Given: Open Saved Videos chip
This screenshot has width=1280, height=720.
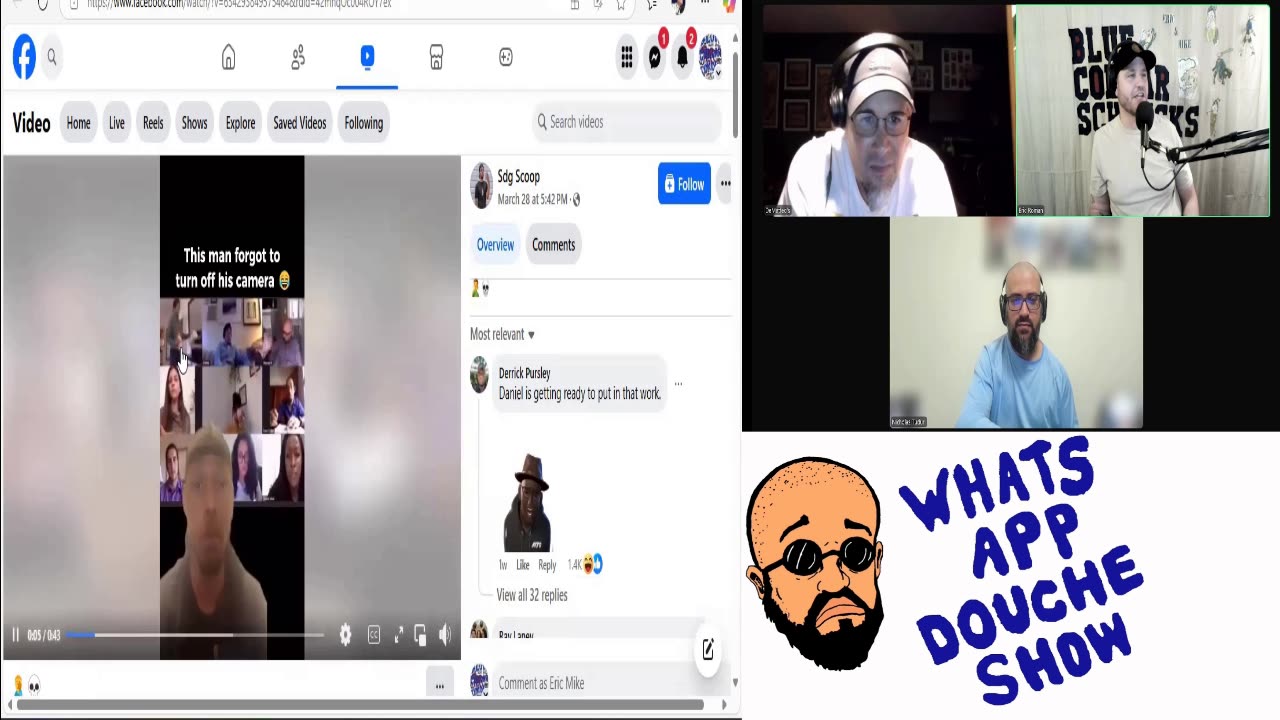Looking at the screenshot, I should (300, 123).
